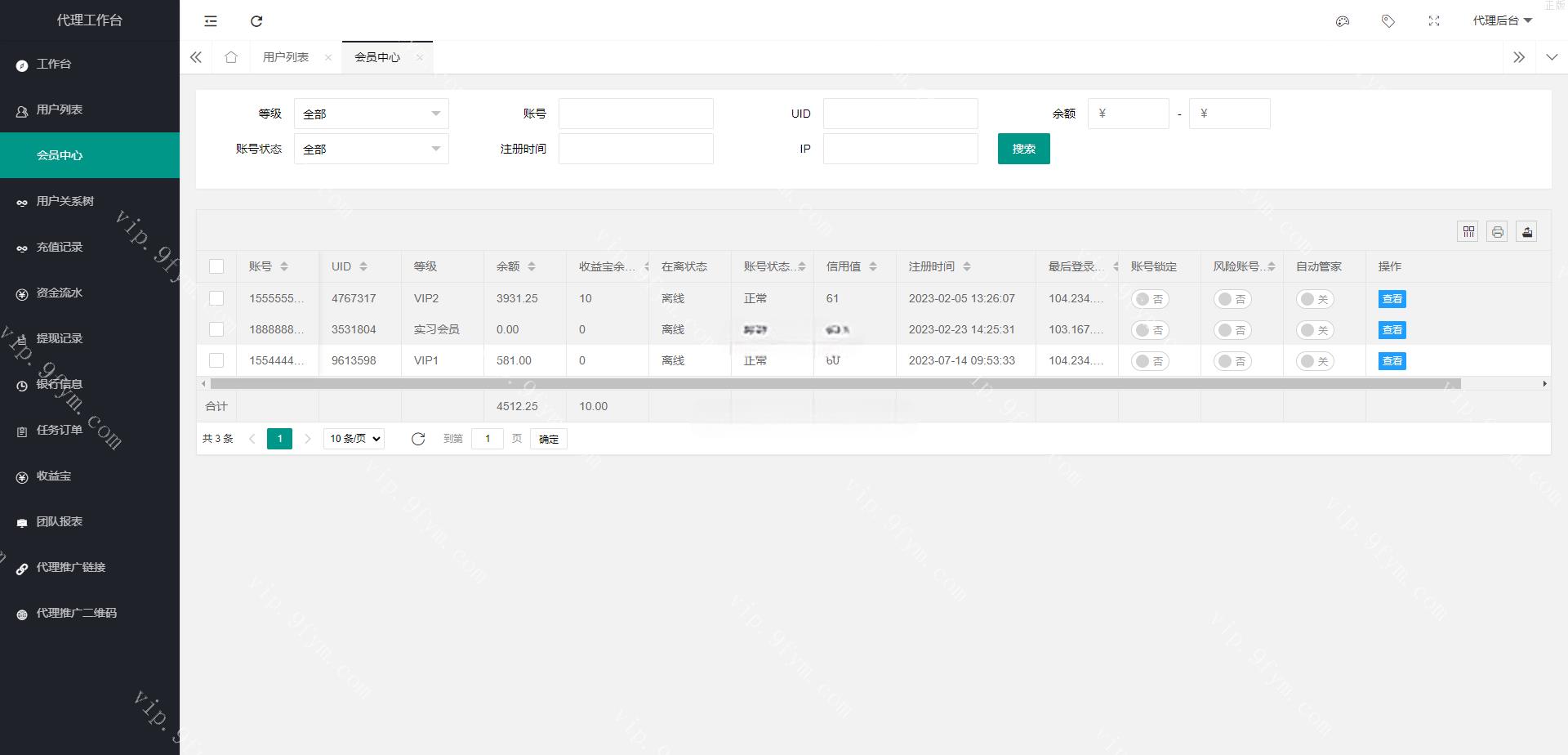Click the refresh icon in the top bar

256,21
